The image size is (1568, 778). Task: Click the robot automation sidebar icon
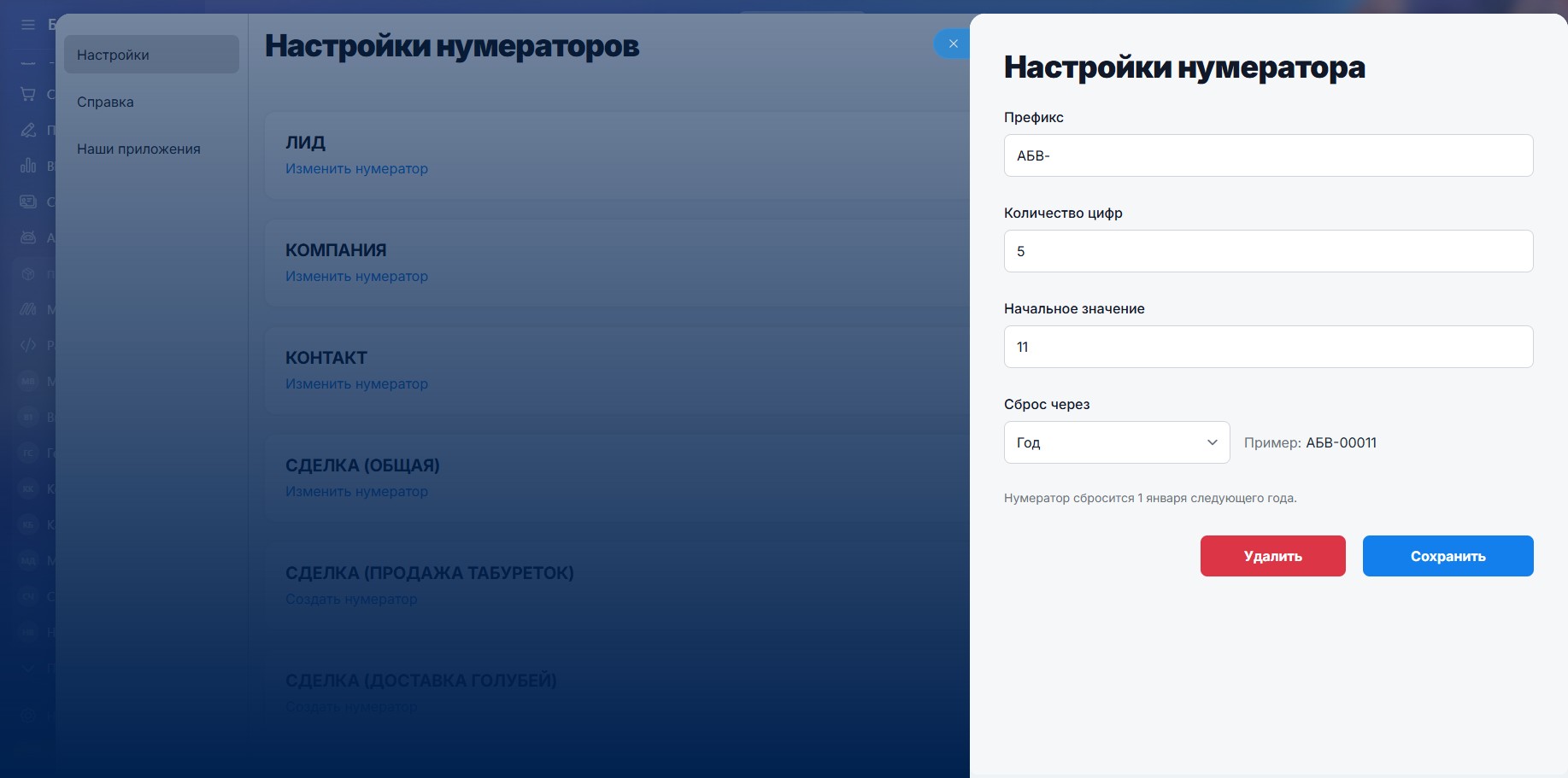point(28,237)
